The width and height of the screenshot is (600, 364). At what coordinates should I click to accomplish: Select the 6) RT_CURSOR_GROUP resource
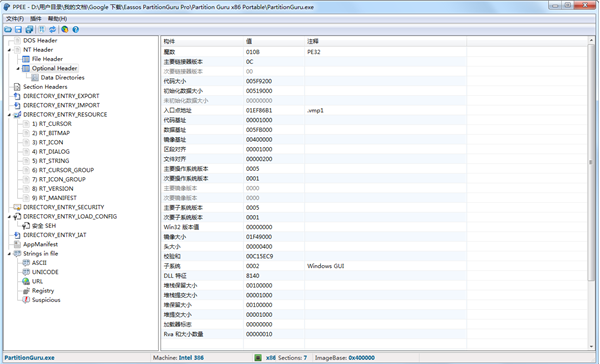point(63,170)
